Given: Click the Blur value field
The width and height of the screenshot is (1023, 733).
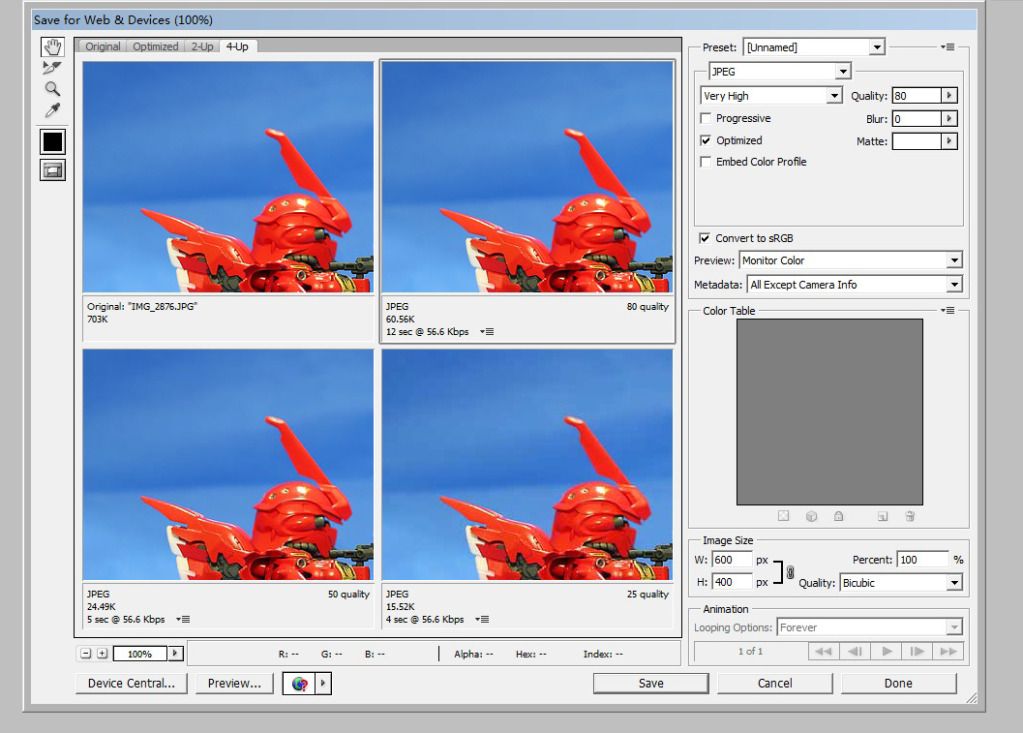Looking at the screenshot, I should (x=917, y=119).
